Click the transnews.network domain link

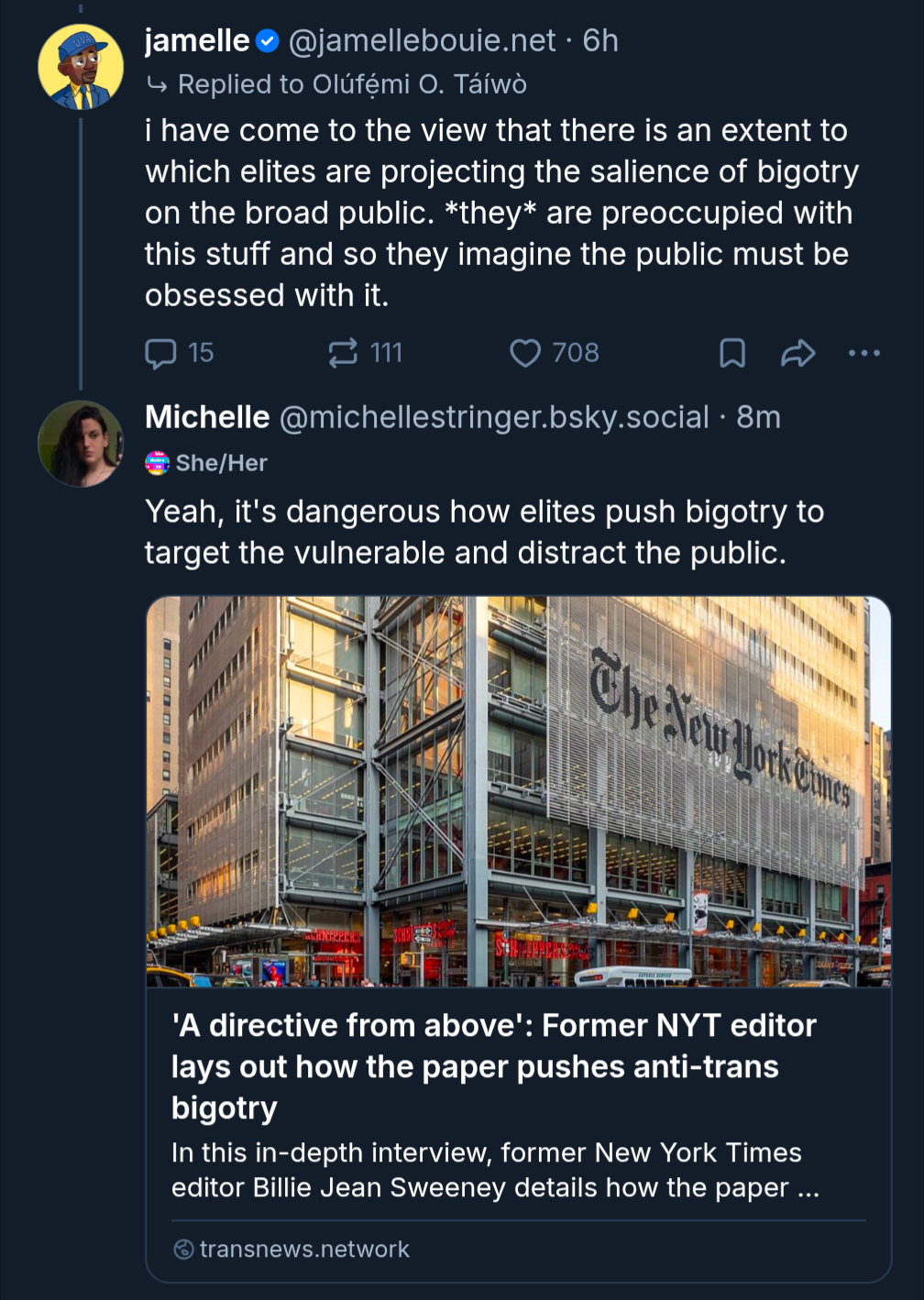304,1249
